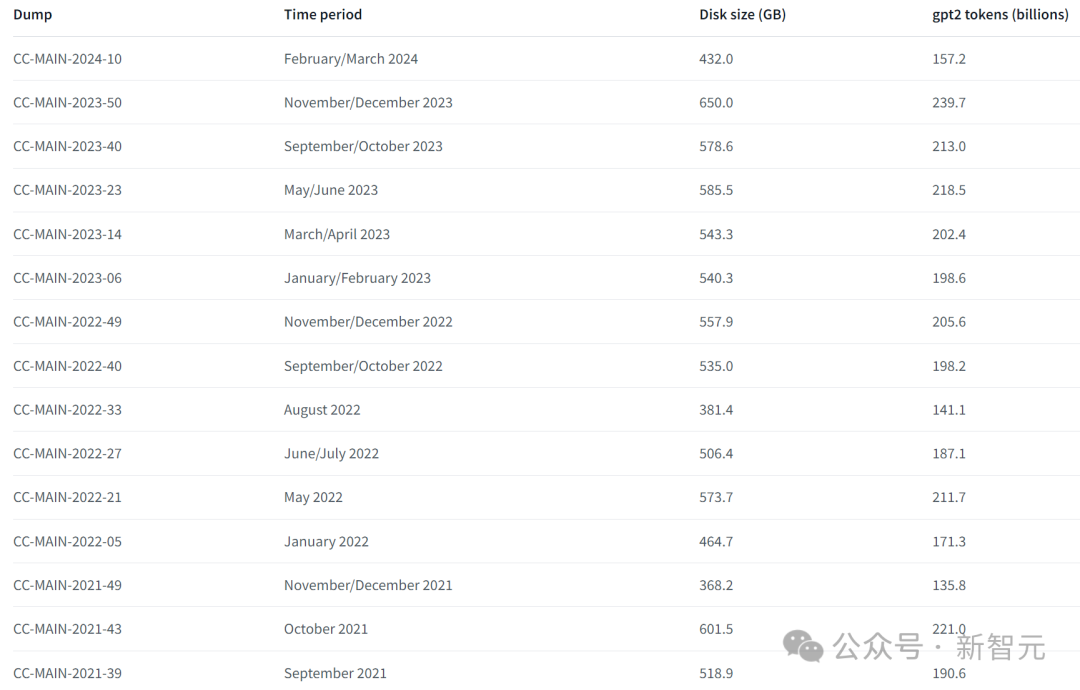Select the Time period column header
The image size is (1080, 690).
point(322,14)
